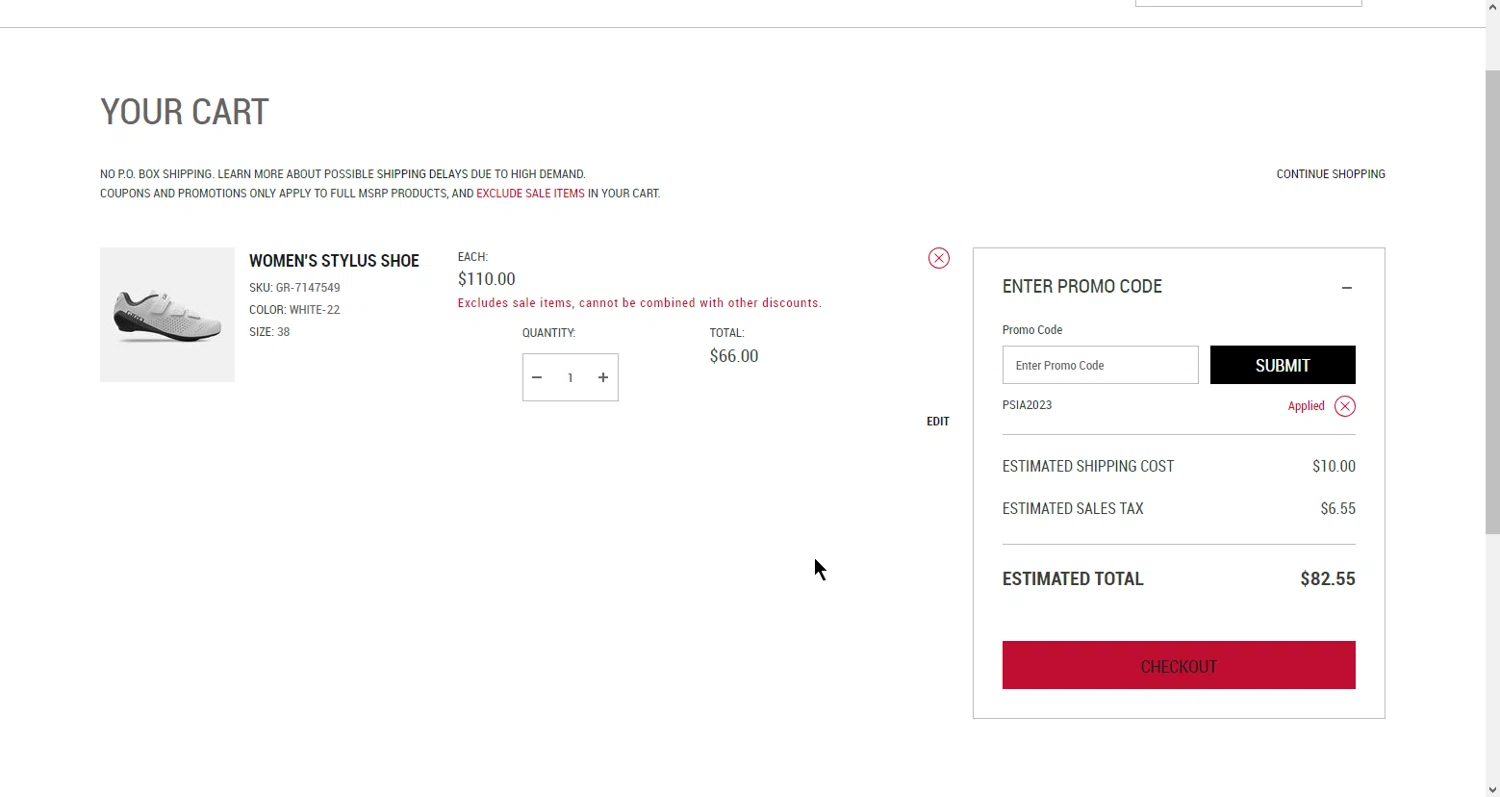Remove Women's Stylus Shoe from cart

(938, 258)
